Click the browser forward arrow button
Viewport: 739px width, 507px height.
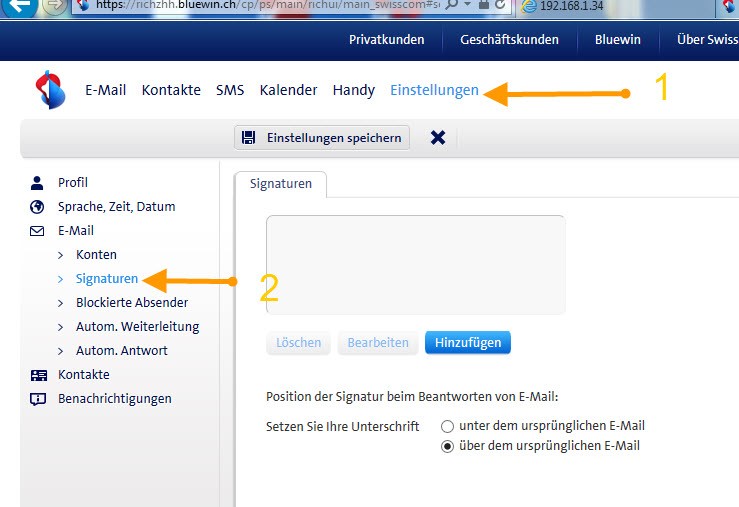point(54,6)
